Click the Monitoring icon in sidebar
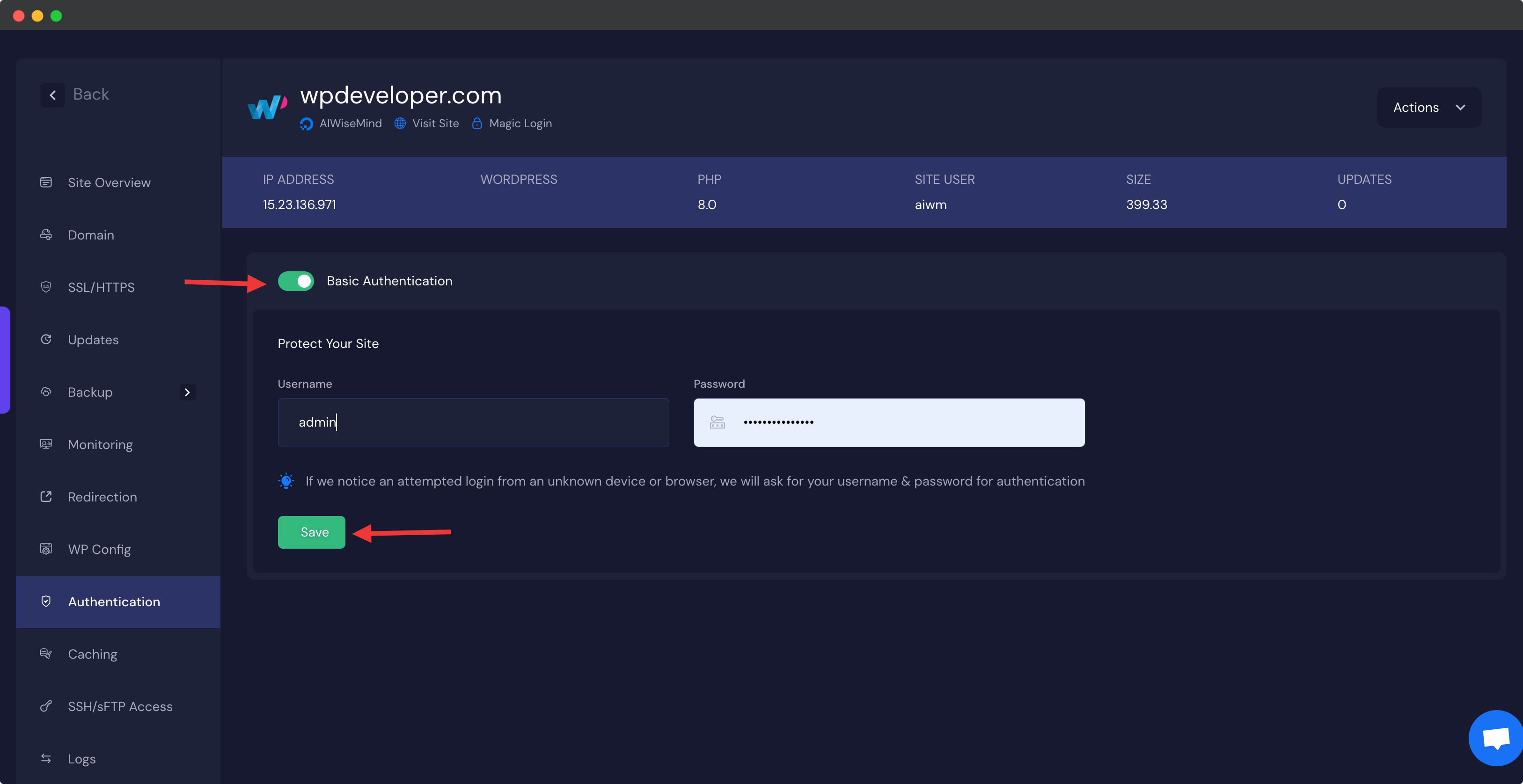1523x784 pixels. (46, 444)
